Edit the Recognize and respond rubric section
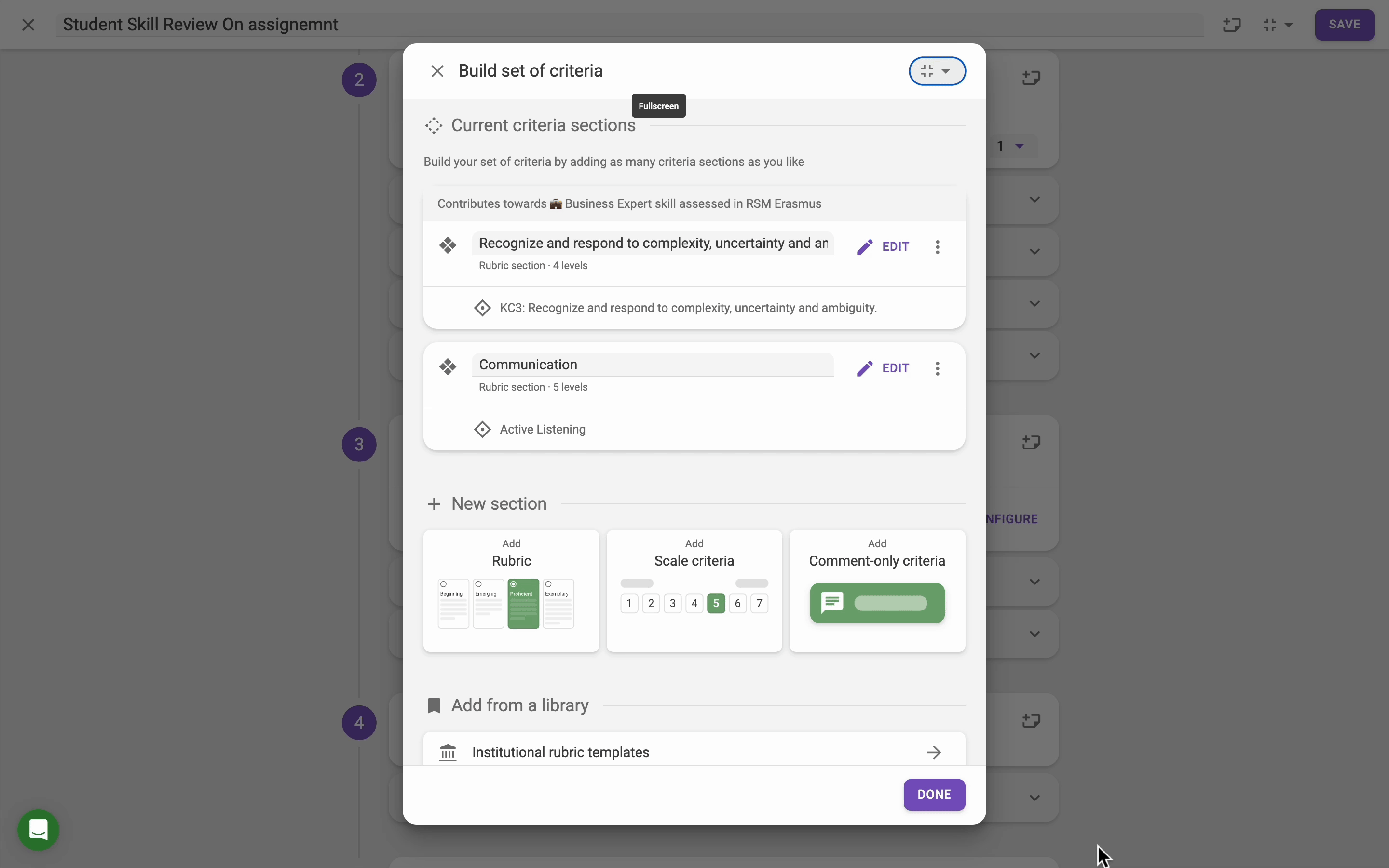 883,247
